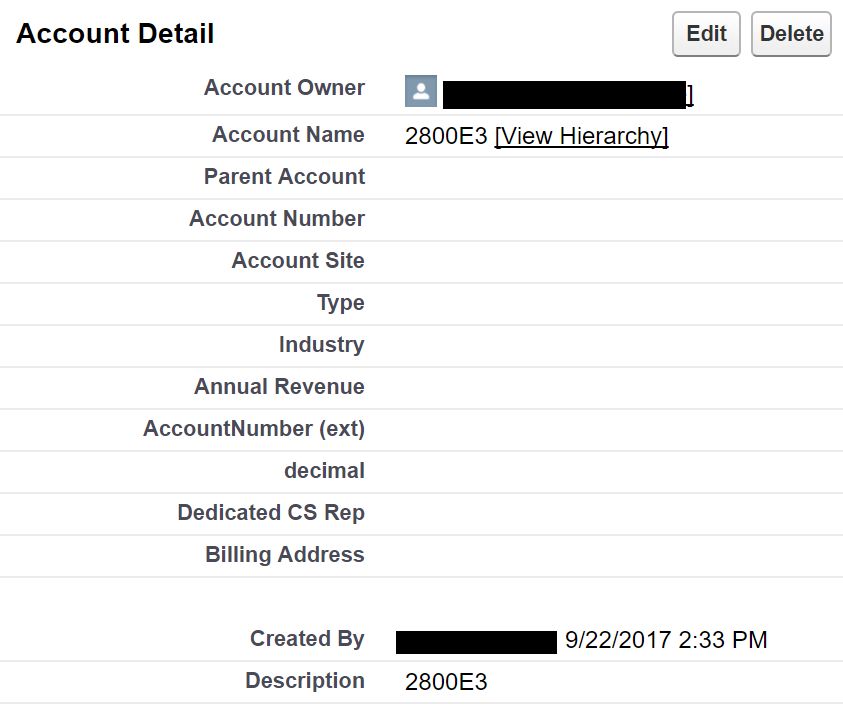The width and height of the screenshot is (843, 707).
Task: Select the description value 2800E3
Action: [x=446, y=682]
